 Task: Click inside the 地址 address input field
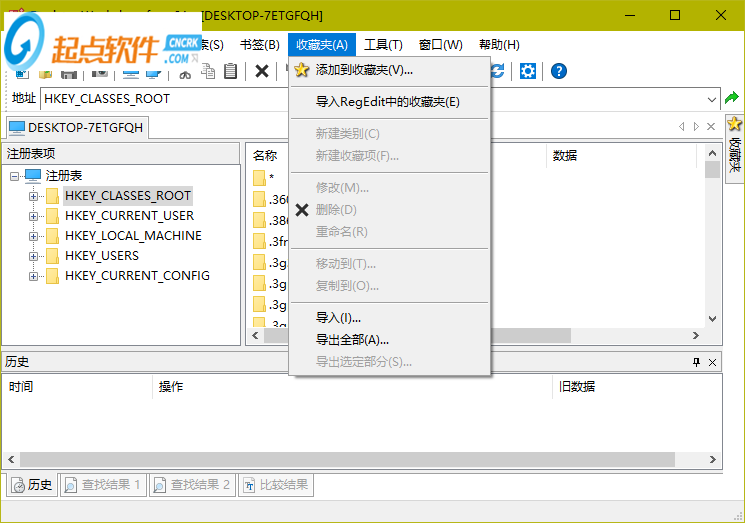[371, 99]
